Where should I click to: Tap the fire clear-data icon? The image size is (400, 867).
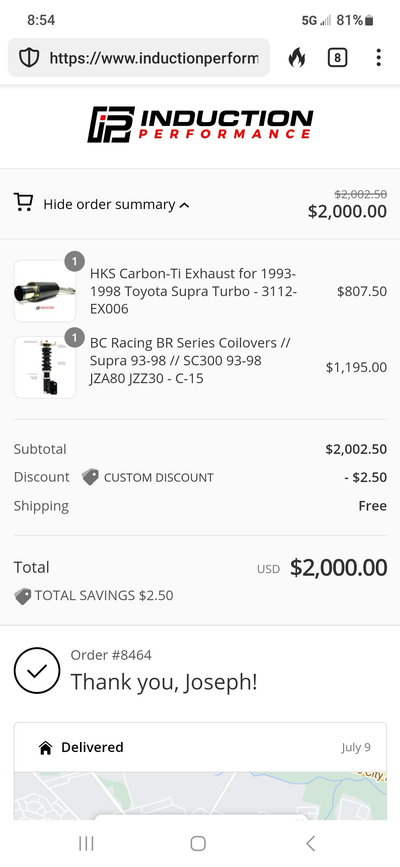[x=297, y=58]
